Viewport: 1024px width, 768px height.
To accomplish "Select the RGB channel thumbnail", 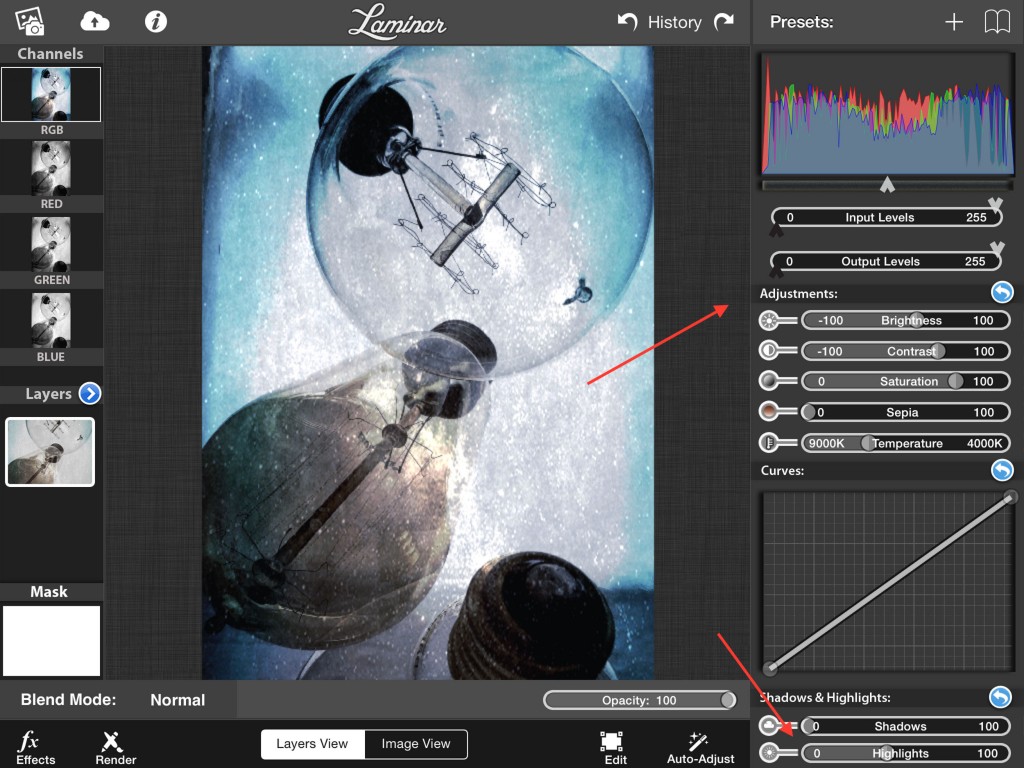I will (x=51, y=94).
